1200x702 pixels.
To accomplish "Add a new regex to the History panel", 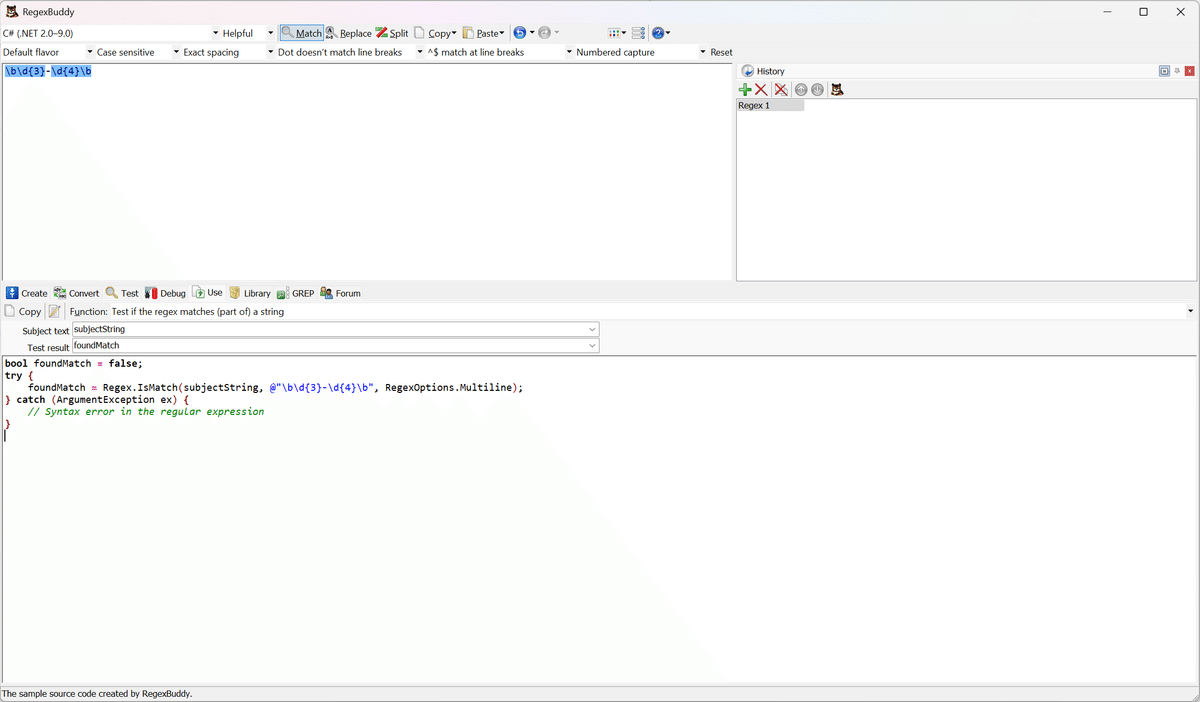I will point(744,89).
